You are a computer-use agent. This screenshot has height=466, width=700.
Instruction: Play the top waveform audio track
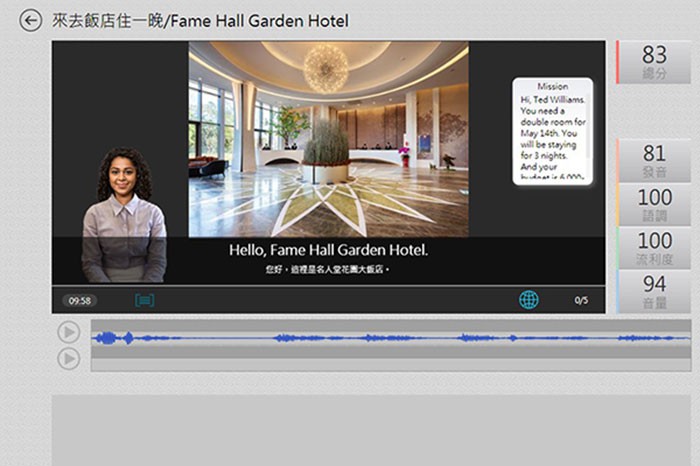[x=68, y=332]
